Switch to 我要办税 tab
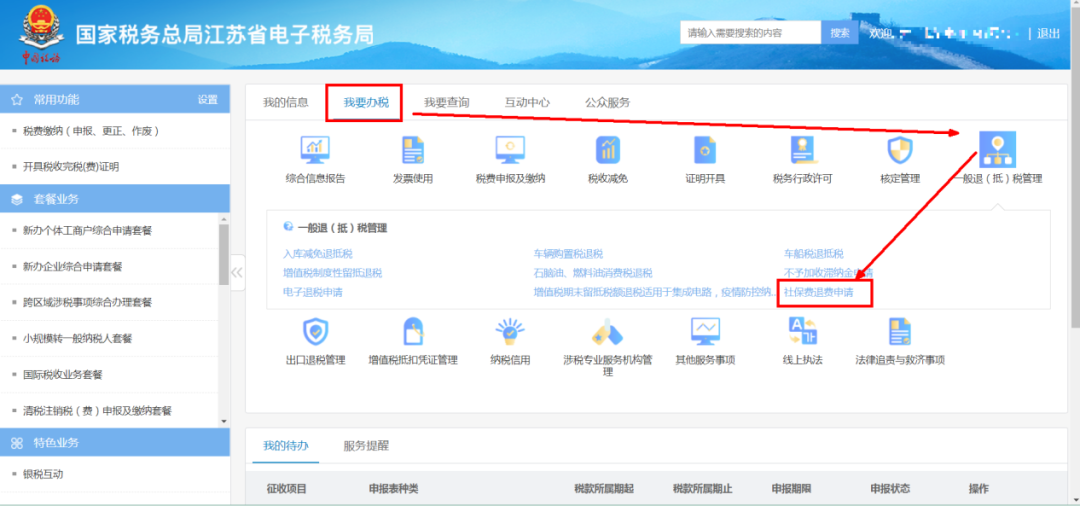1080x506 pixels. [366, 103]
